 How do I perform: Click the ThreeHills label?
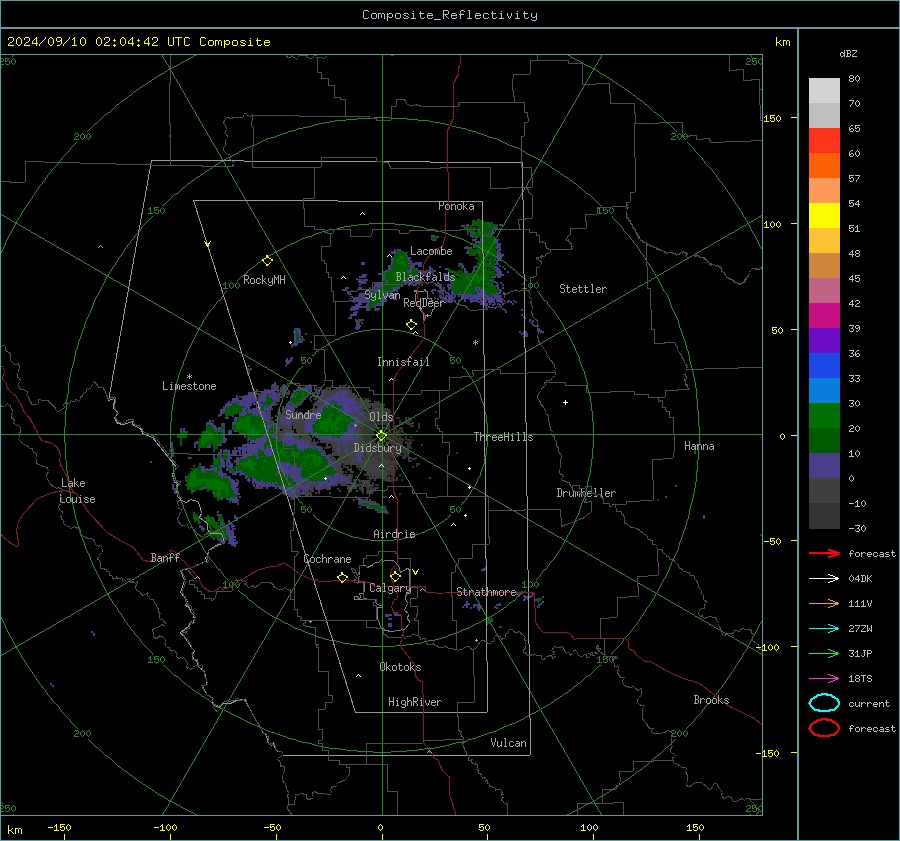pyautogui.click(x=503, y=437)
